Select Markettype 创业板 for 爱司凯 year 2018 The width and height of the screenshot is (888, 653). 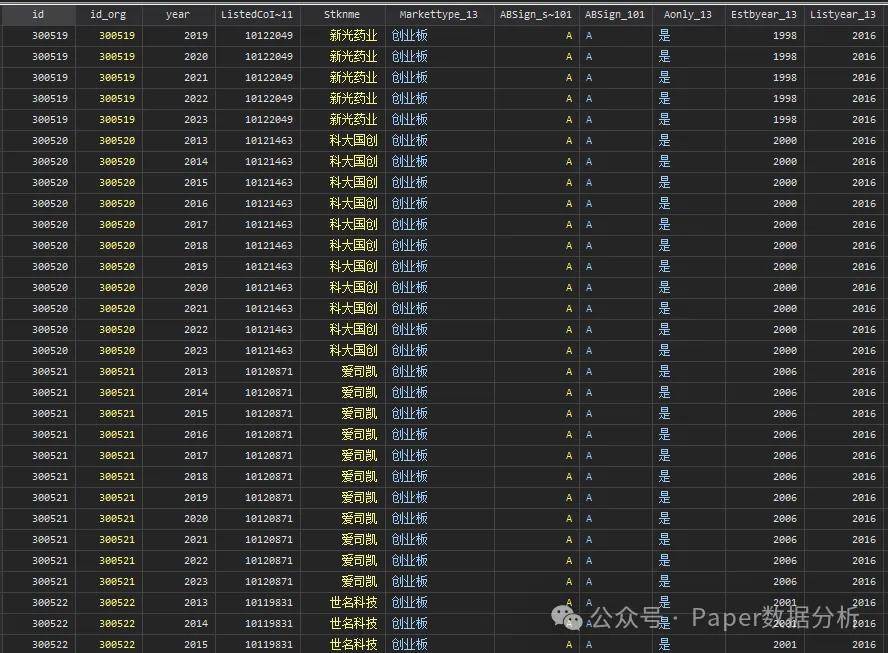tap(410, 476)
